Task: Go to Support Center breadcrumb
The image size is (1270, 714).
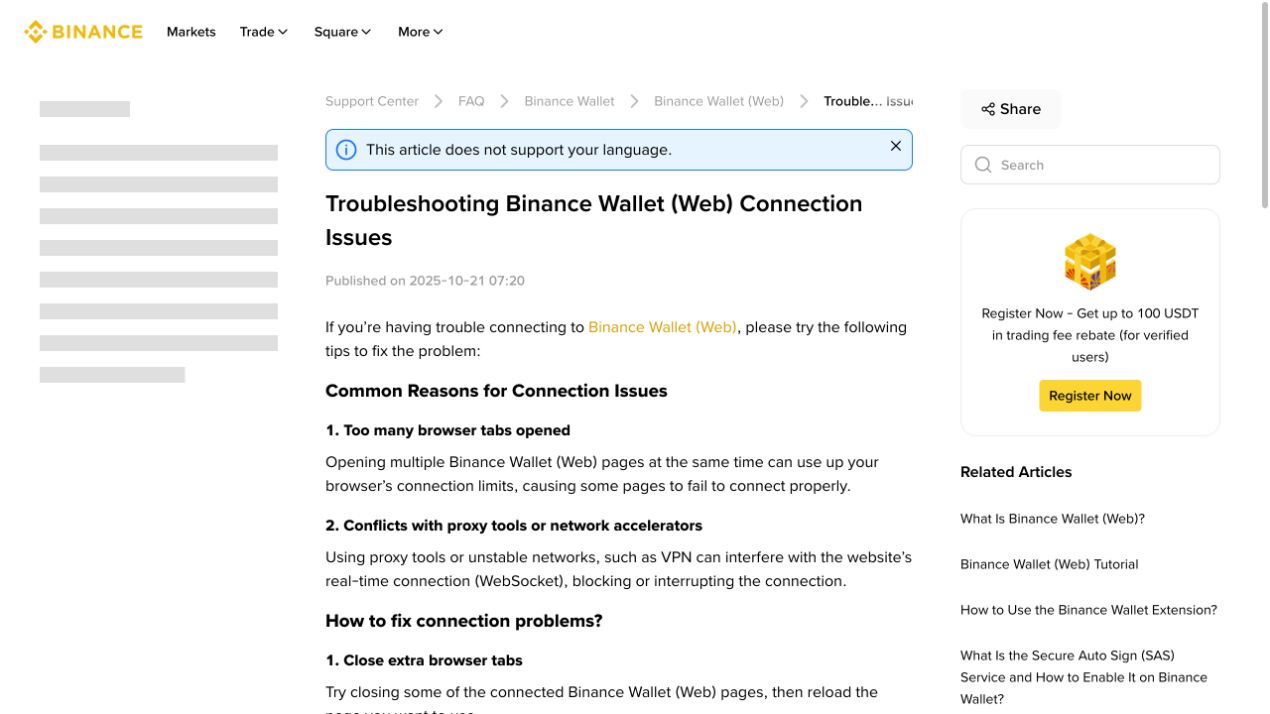Action: (372, 101)
